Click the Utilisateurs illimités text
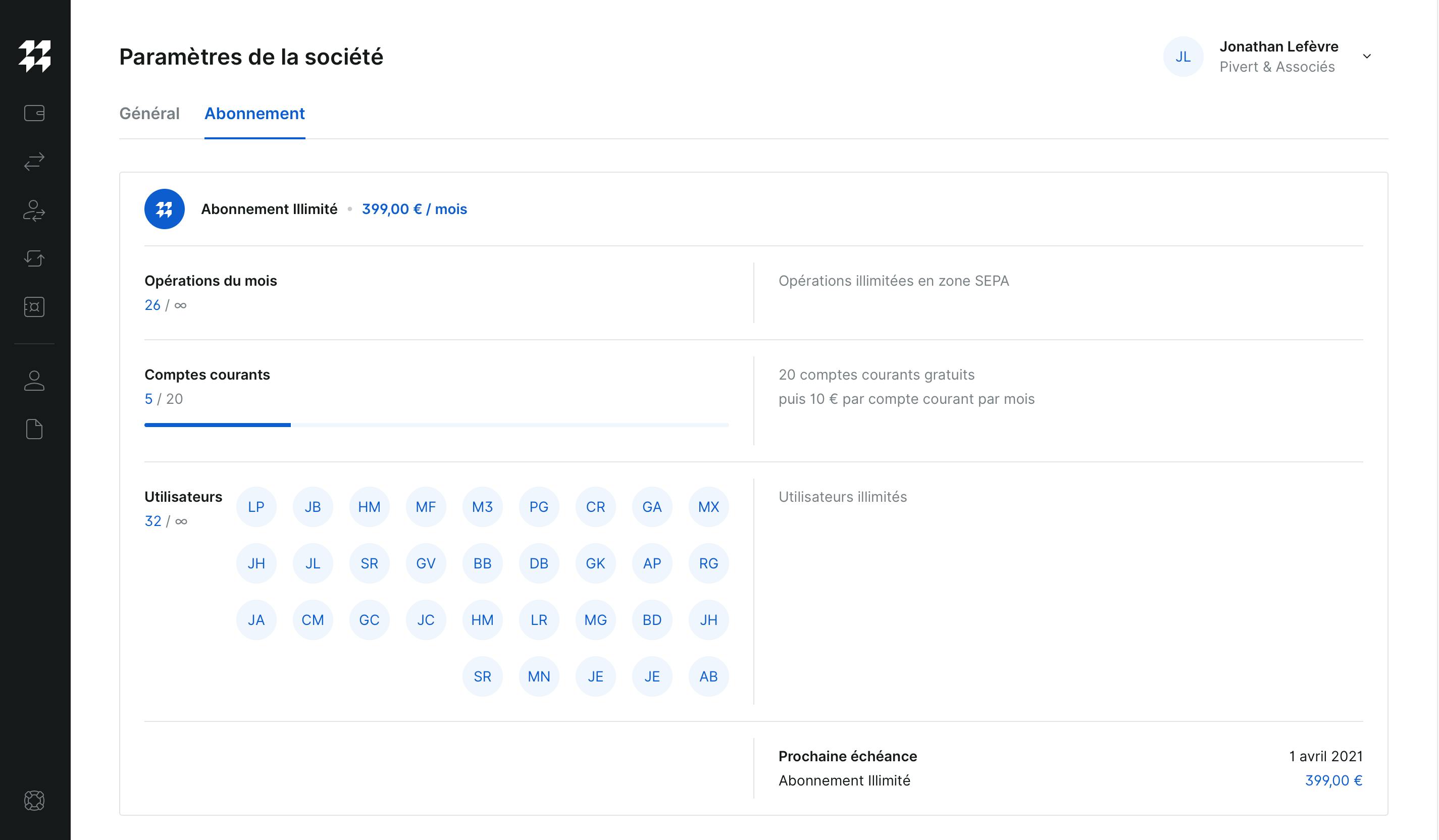The width and height of the screenshot is (1439, 840). 842,496
